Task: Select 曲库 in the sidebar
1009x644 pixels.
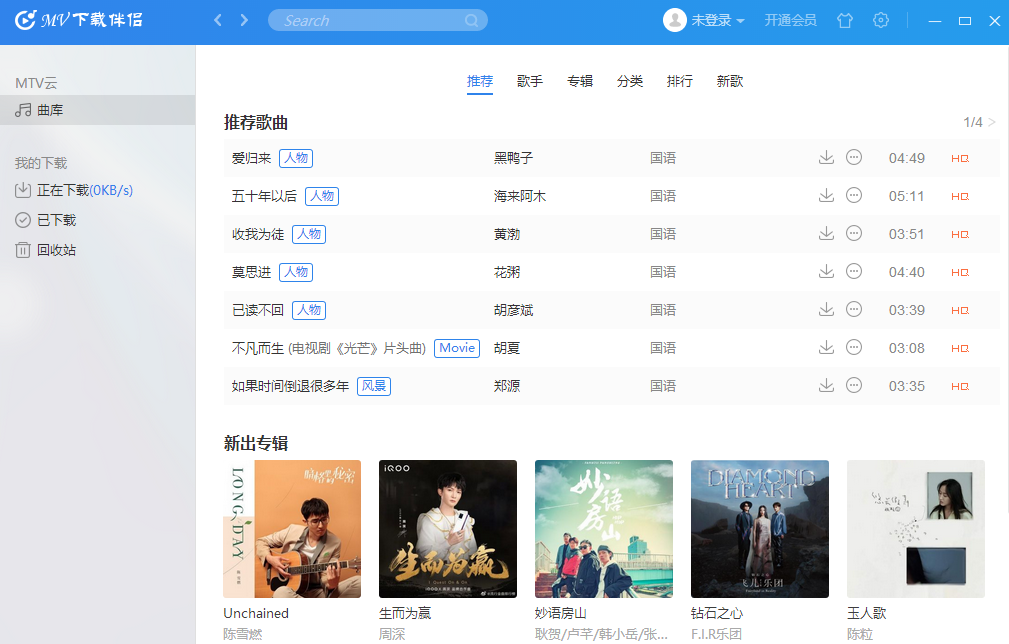Action: (98, 110)
